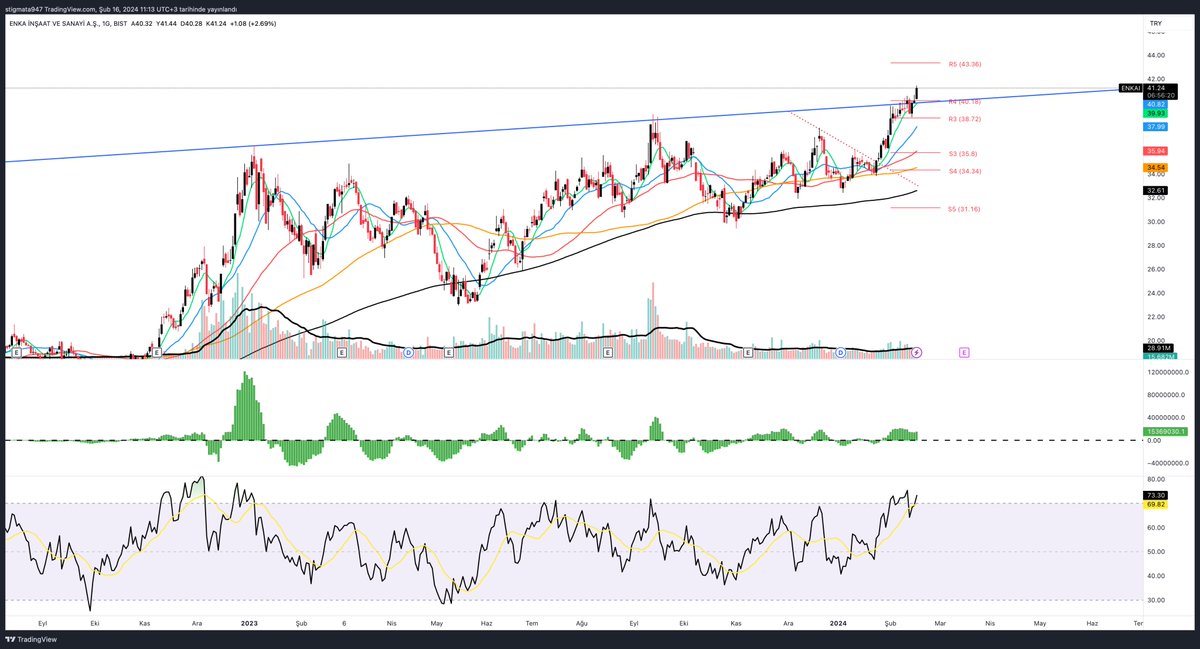Click the S4 (34.34) pivot label
The width and height of the screenshot is (1200, 649).
(965, 172)
